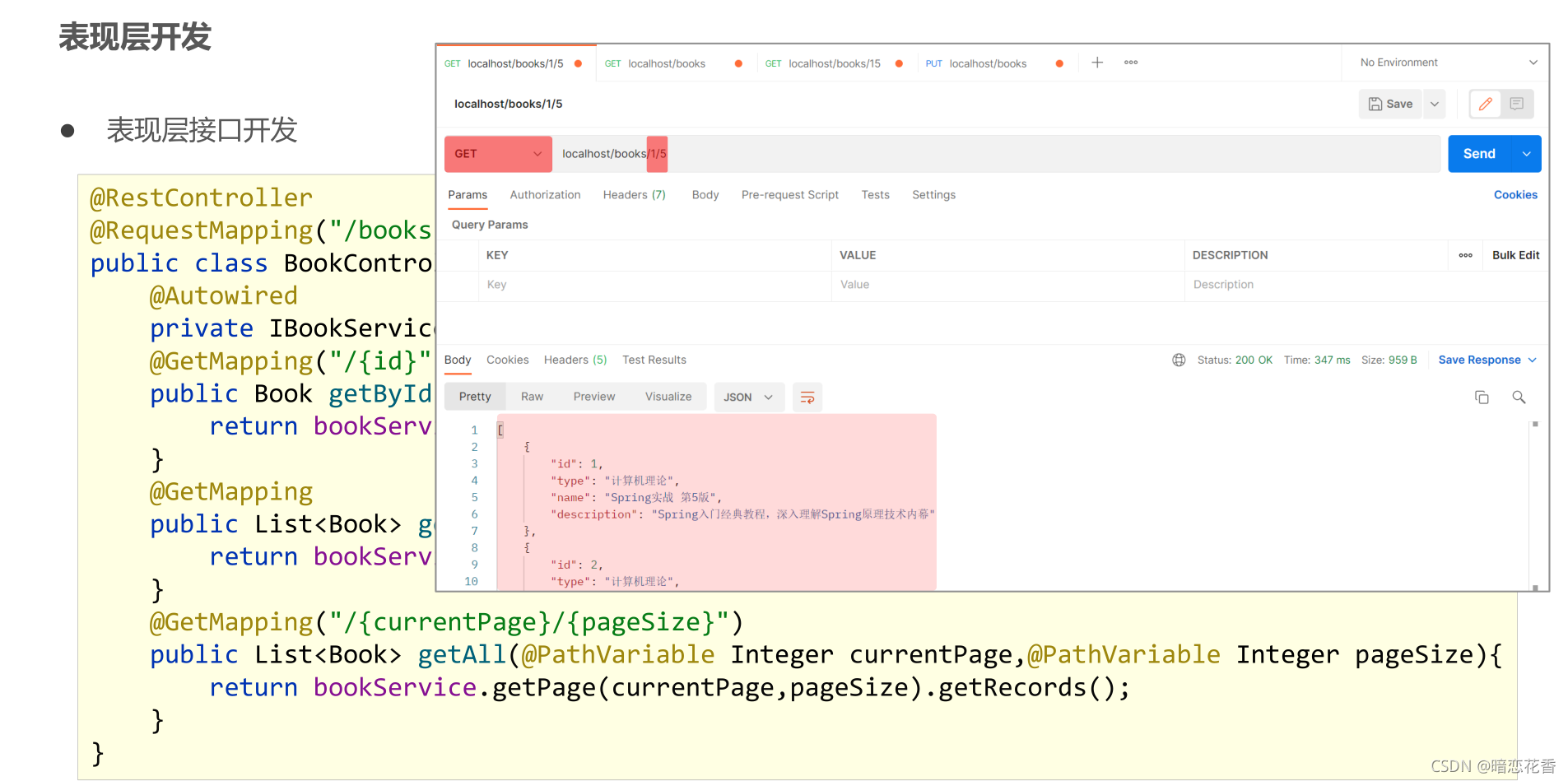The image size is (1568, 781).
Task: Click the Time: 347 ms text
Action: 1317,360
